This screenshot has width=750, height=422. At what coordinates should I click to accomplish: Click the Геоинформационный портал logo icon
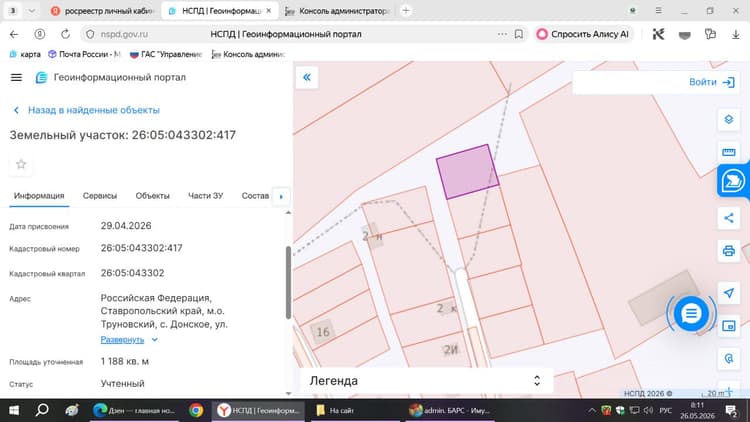42,78
